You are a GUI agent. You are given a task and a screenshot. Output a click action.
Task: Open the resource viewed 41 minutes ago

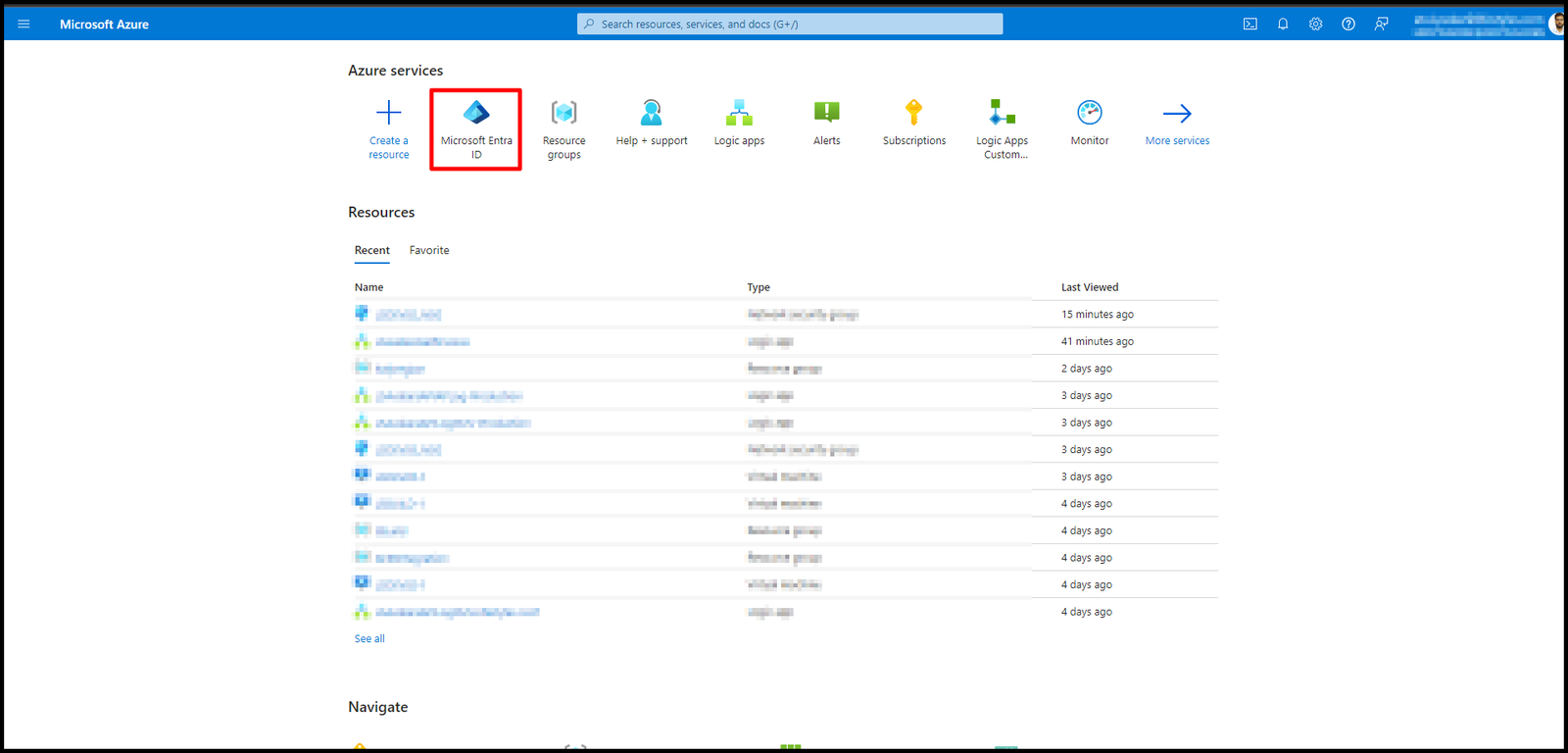[422, 342]
